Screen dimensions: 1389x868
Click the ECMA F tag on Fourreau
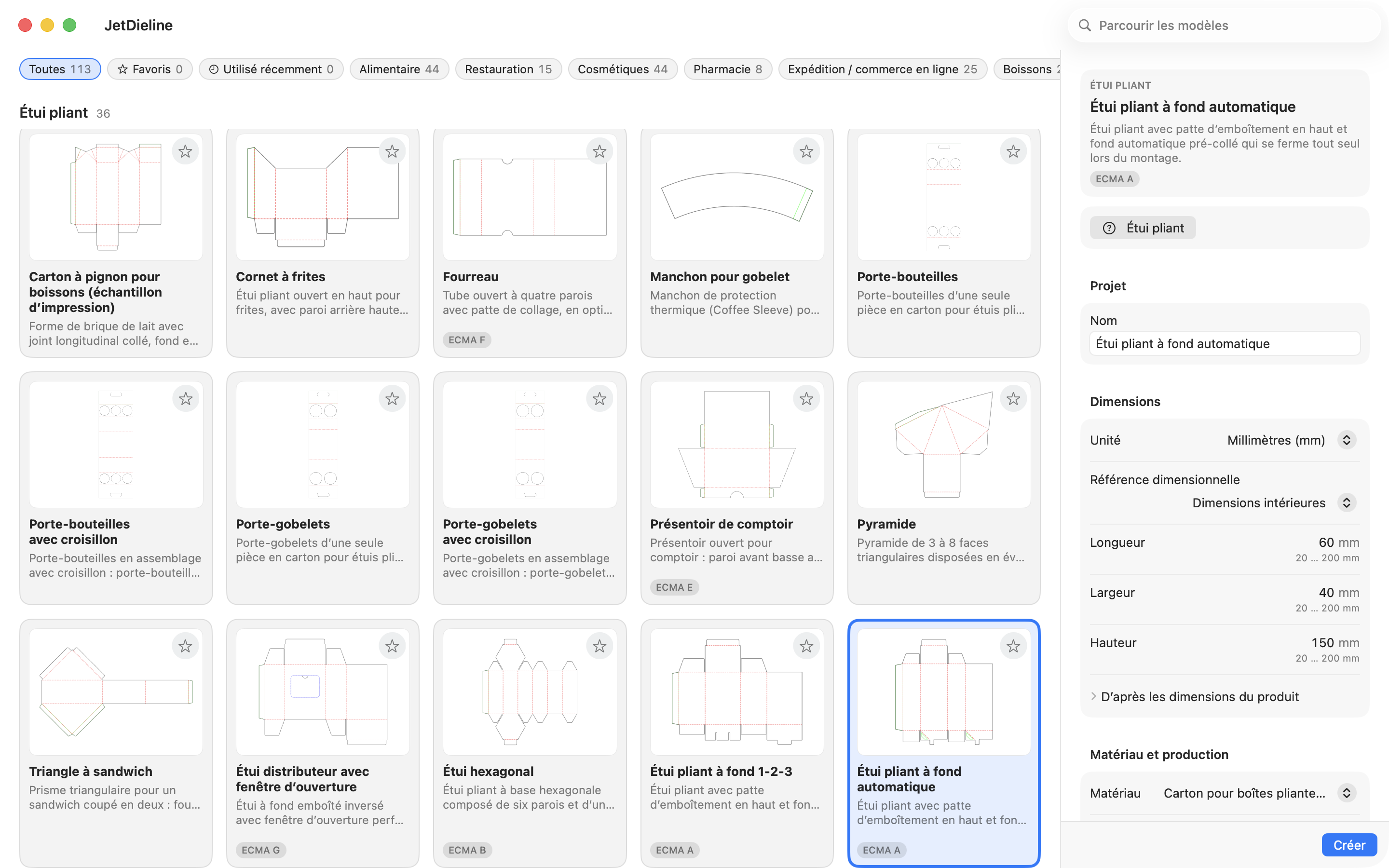coord(467,340)
